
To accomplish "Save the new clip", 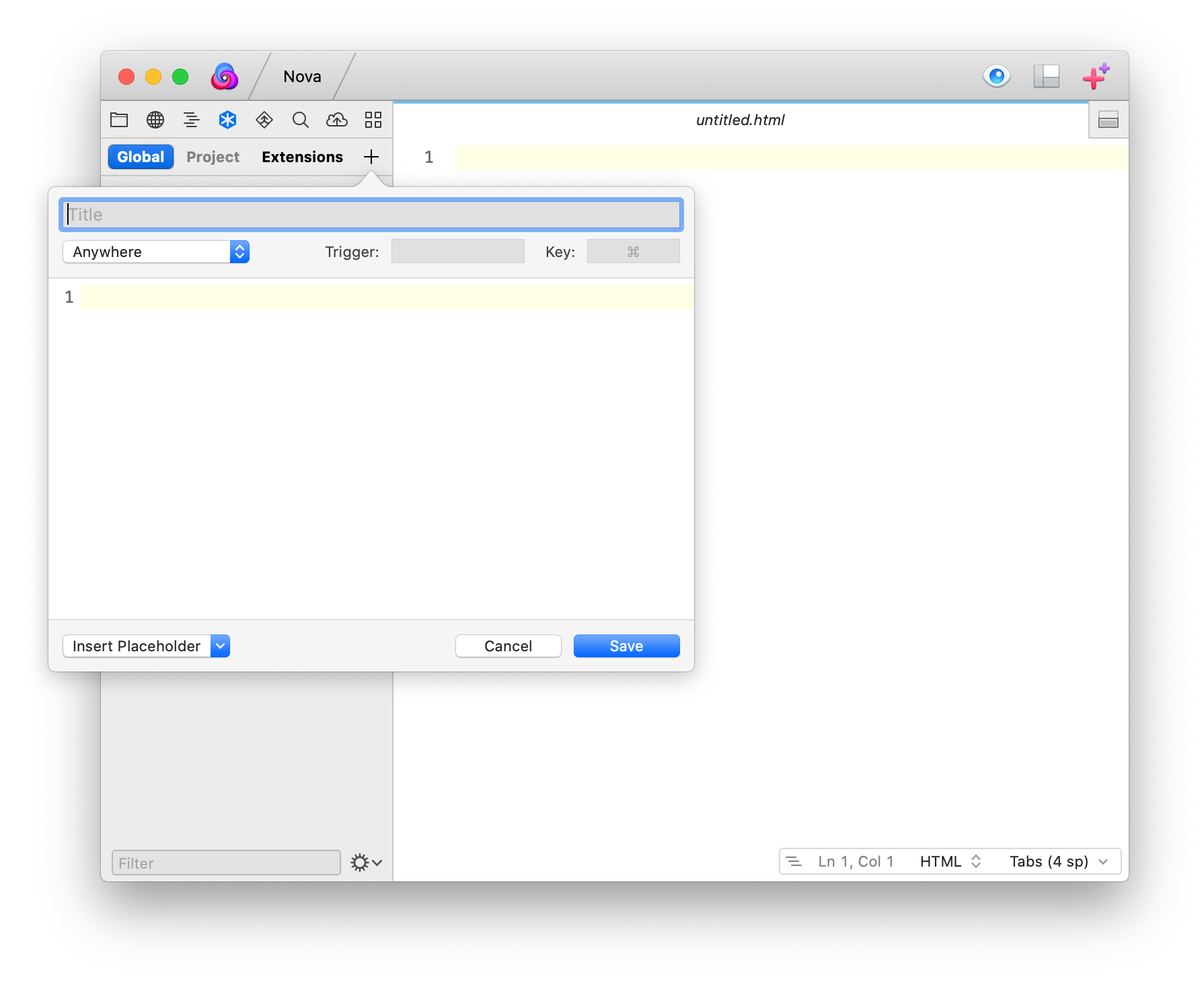I will click(x=627, y=646).
